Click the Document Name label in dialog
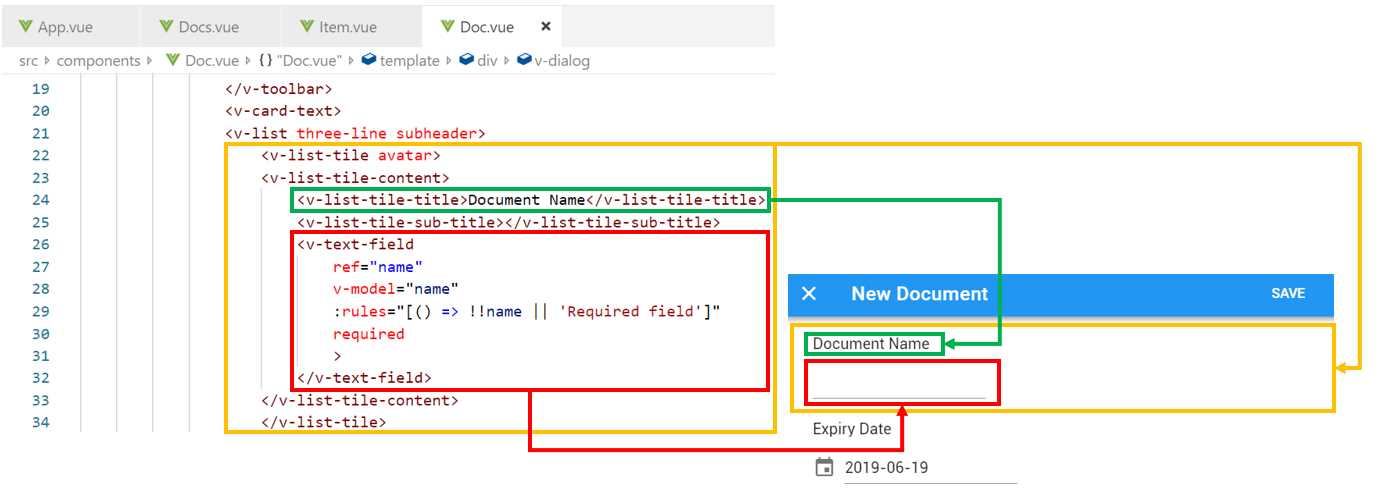Image resolution: width=1375 pixels, height=494 pixels. click(872, 344)
